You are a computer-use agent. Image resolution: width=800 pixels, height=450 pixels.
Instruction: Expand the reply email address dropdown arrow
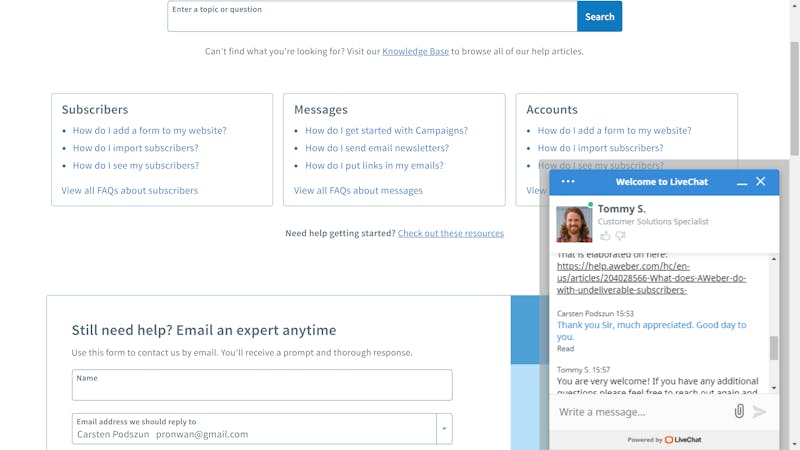tap(444, 429)
